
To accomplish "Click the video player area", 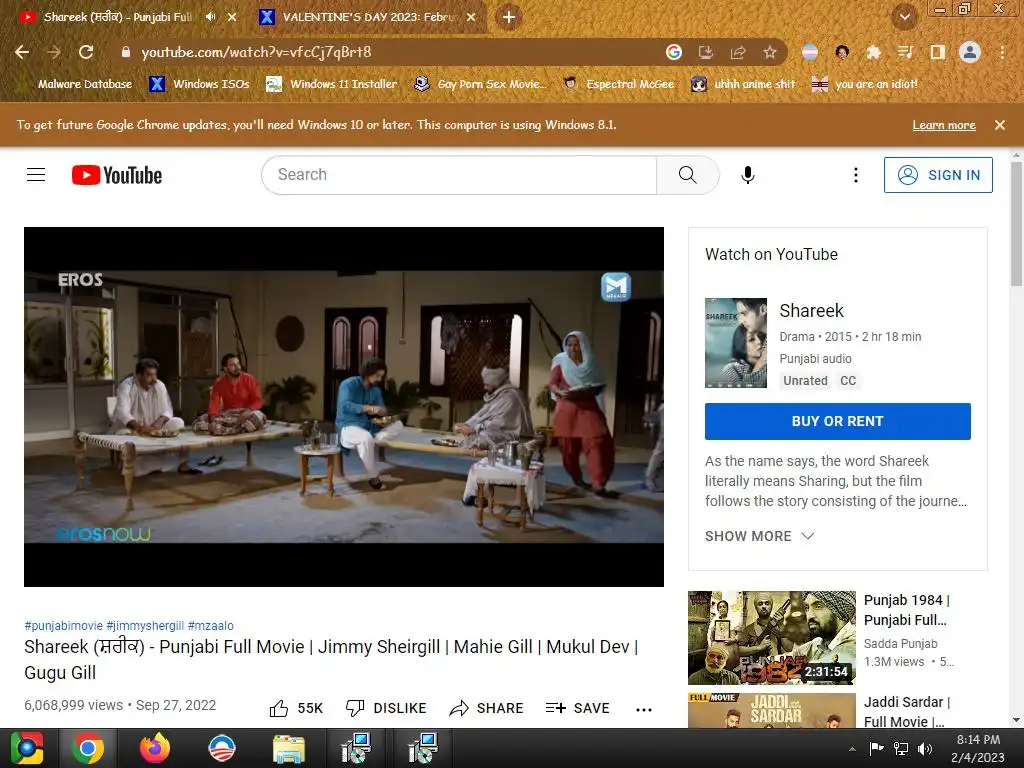I will click(344, 406).
